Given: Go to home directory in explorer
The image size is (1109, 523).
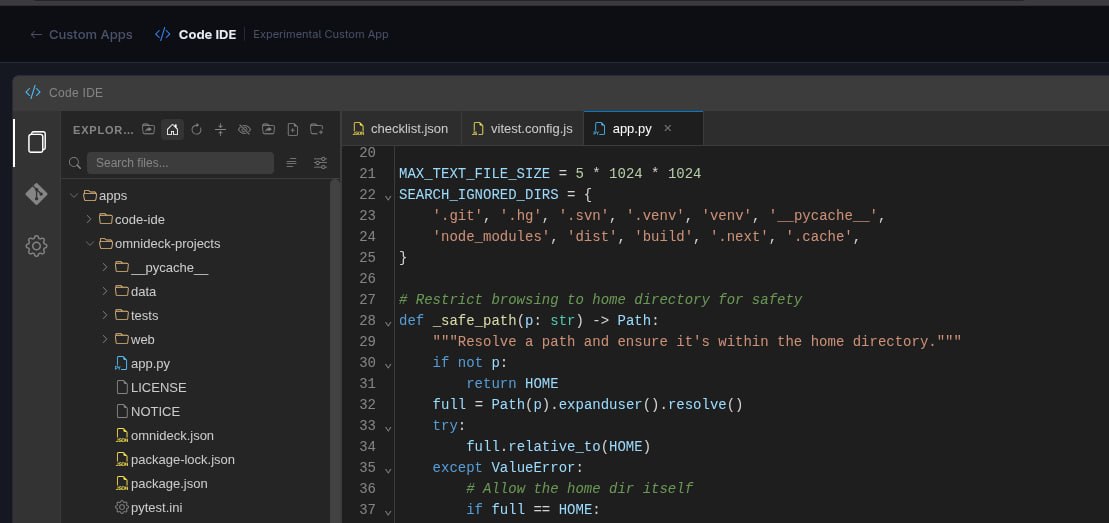Looking at the screenshot, I should pyautogui.click(x=173, y=130).
